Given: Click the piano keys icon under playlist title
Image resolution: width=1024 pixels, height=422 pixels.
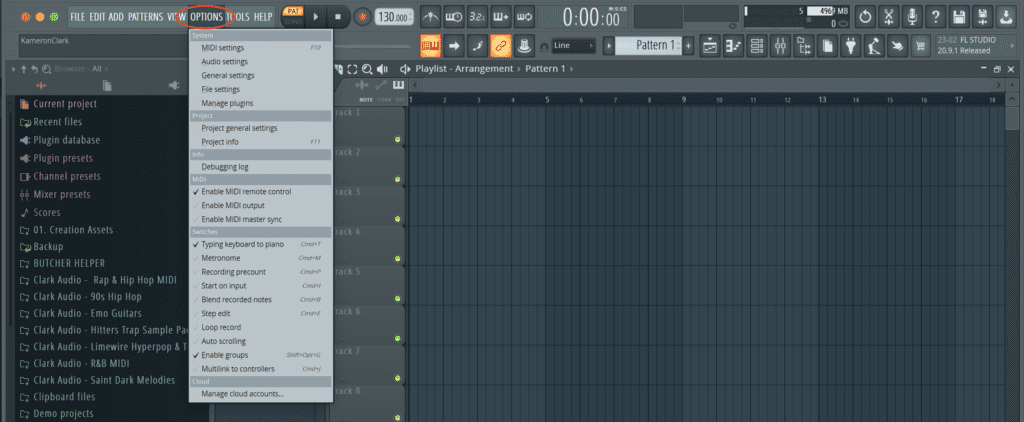Looking at the screenshot, I should point(398,85).
